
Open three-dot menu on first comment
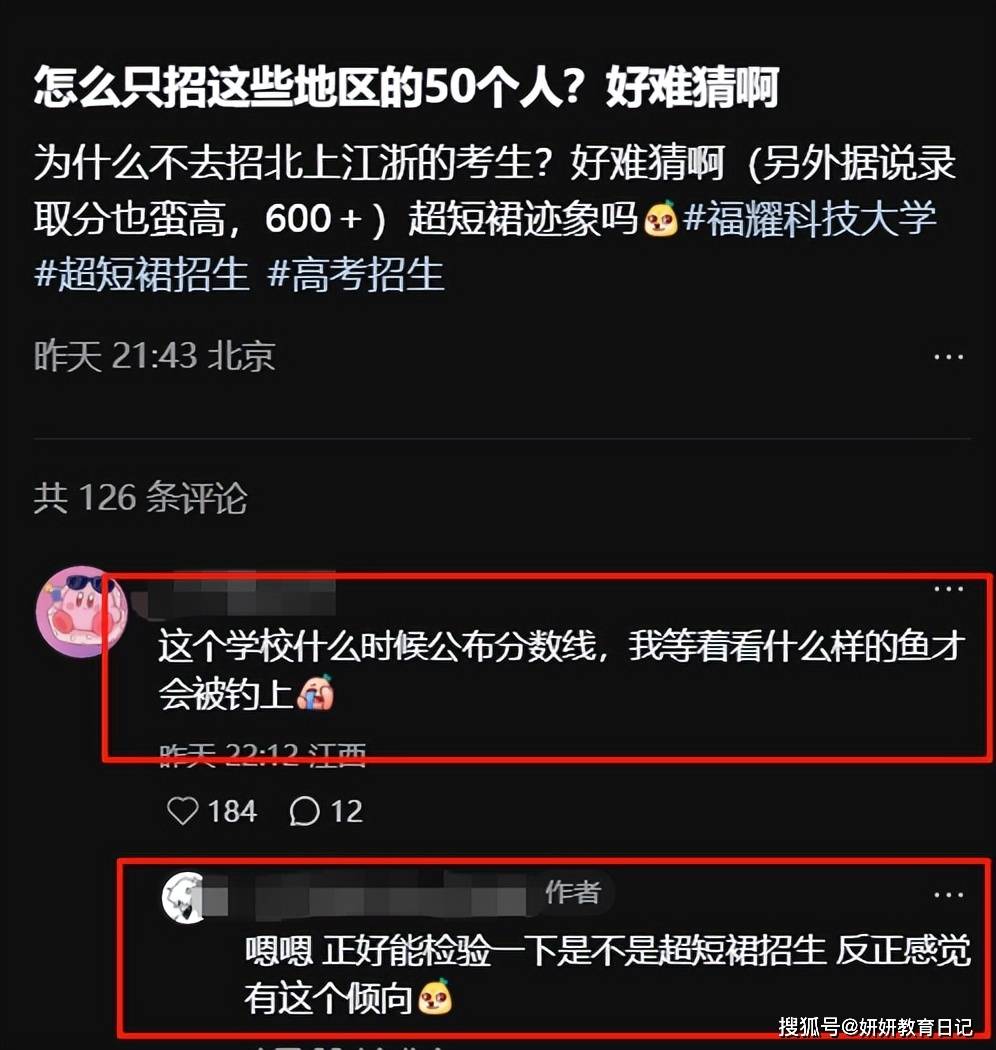point(948,589)
